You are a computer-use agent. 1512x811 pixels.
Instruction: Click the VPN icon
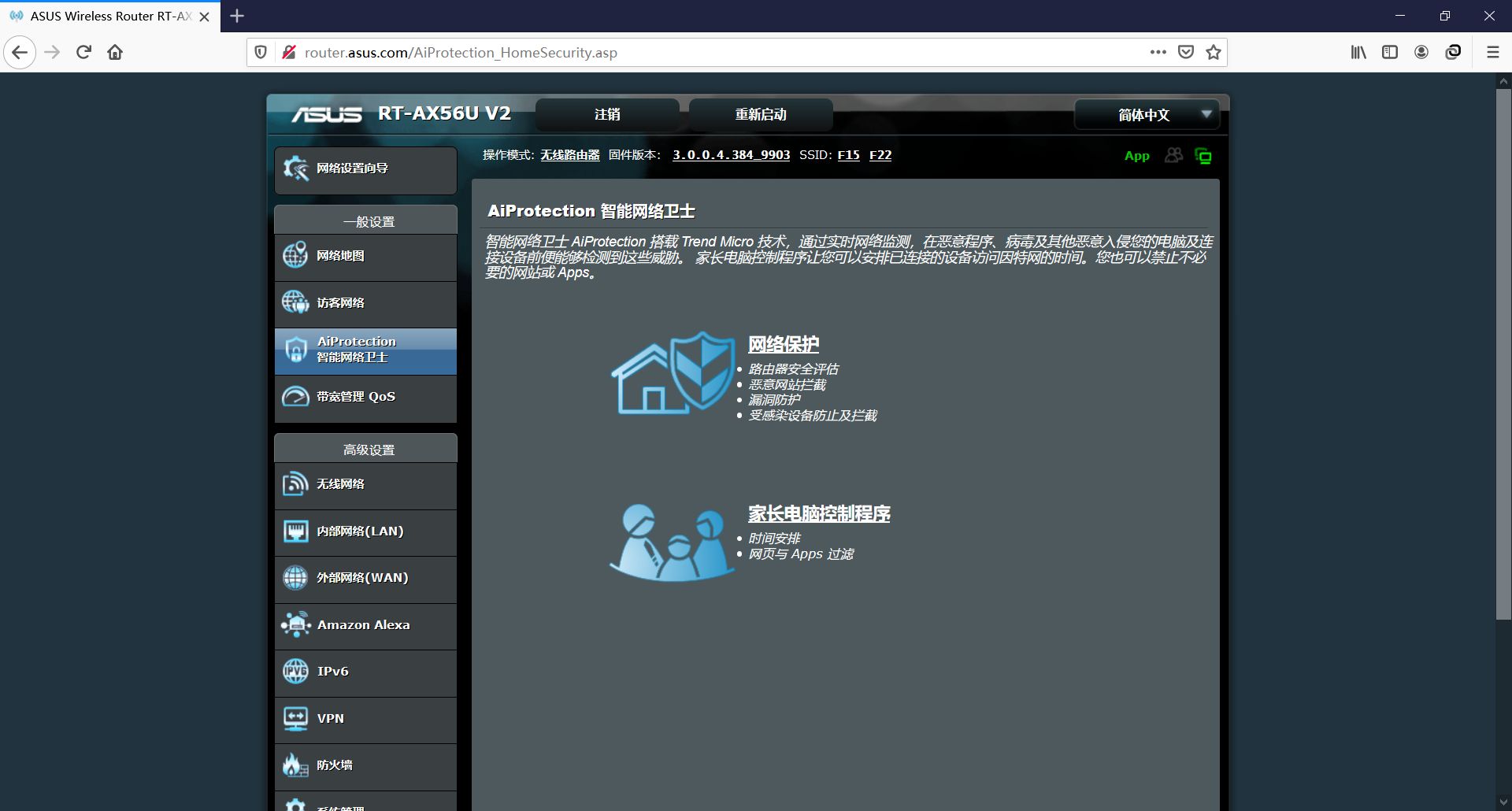295,718
